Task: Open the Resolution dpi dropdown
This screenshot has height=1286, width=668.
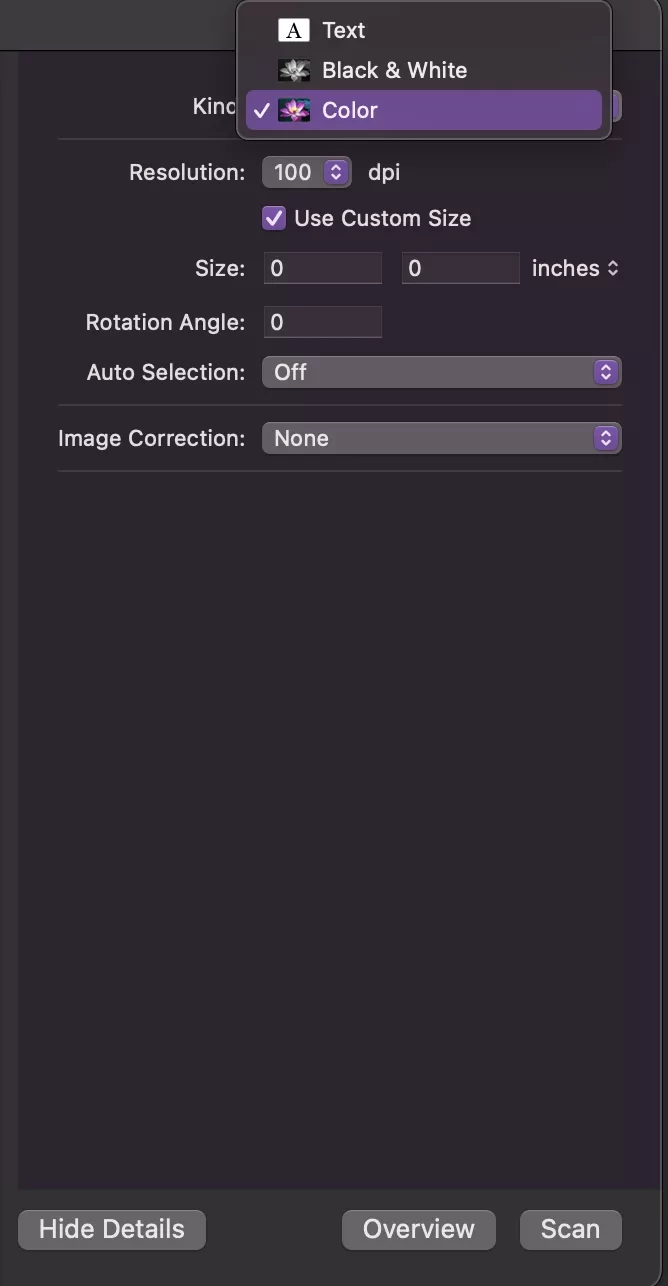Action: 307,172
